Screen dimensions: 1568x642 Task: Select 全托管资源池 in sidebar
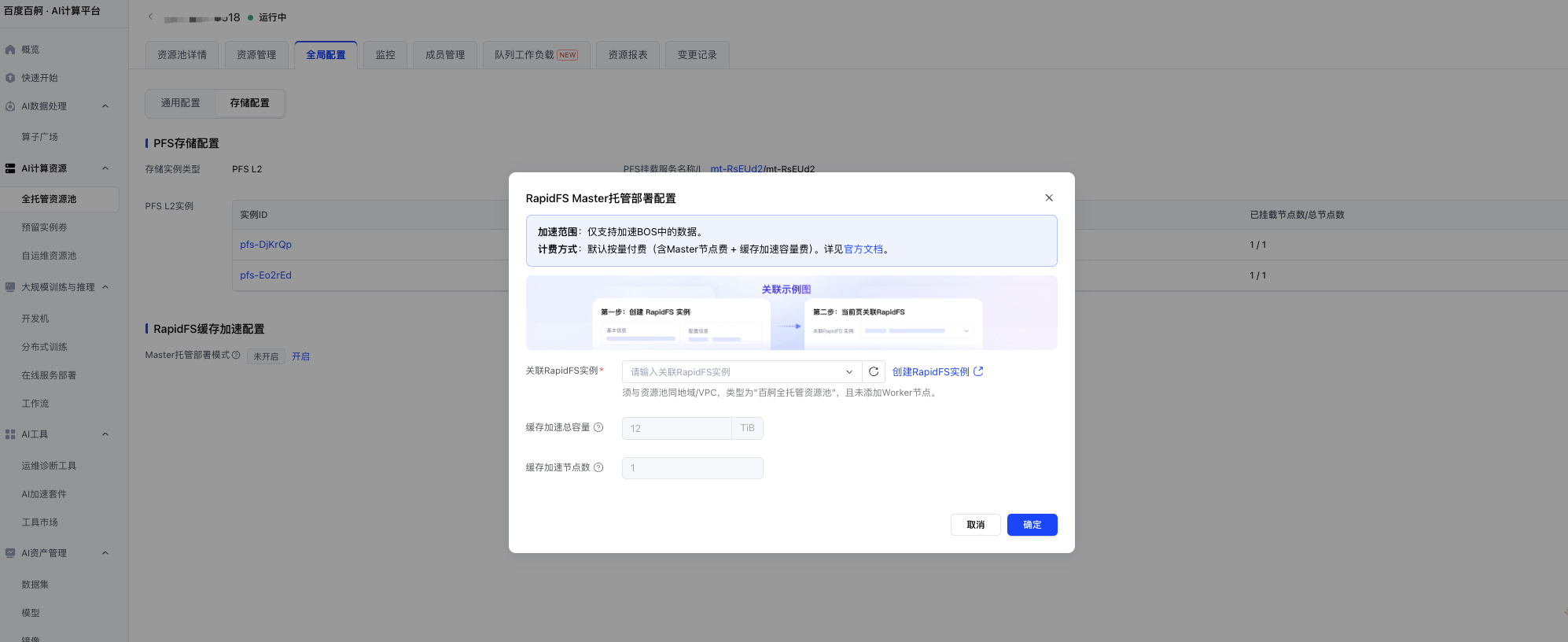point(60,199)
